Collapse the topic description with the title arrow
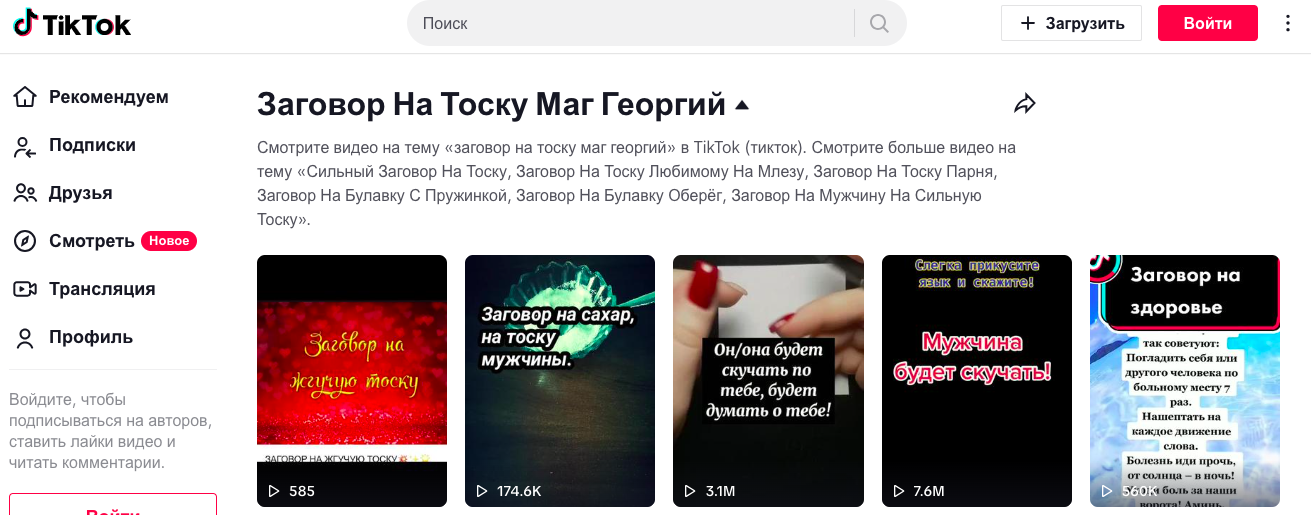Screen dimensions: 1311x515 [742, 105]
